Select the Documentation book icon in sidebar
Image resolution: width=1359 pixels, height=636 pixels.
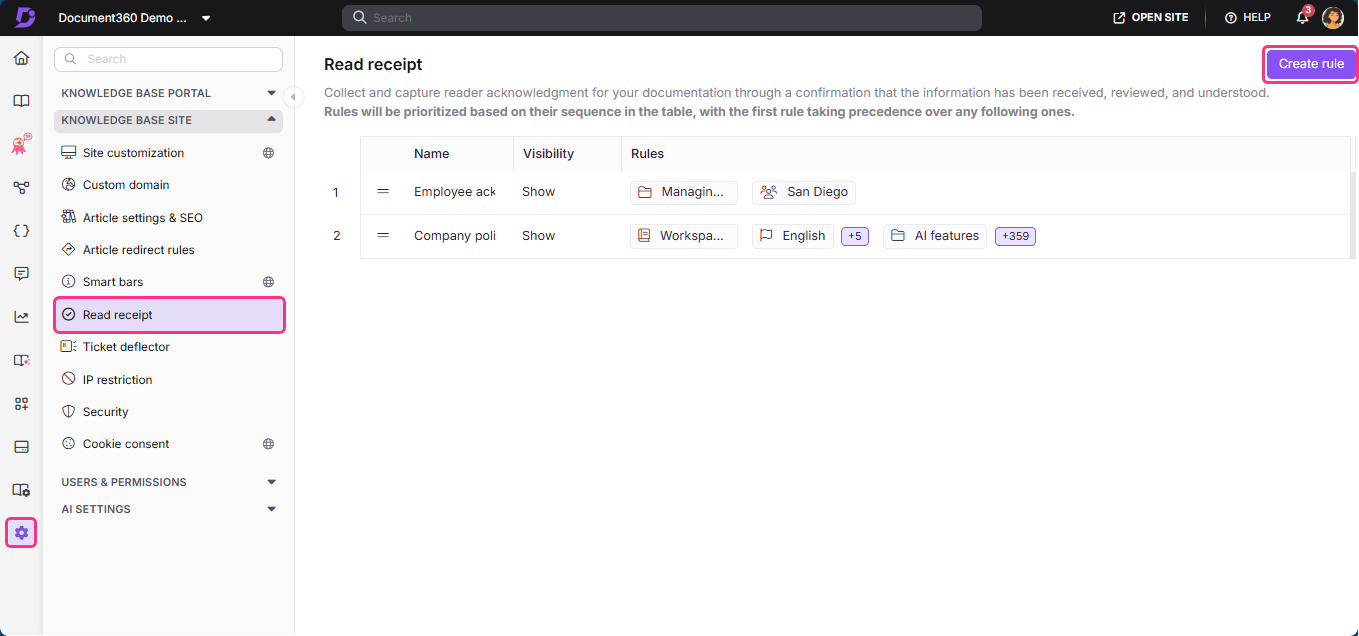tap(21, 101)
